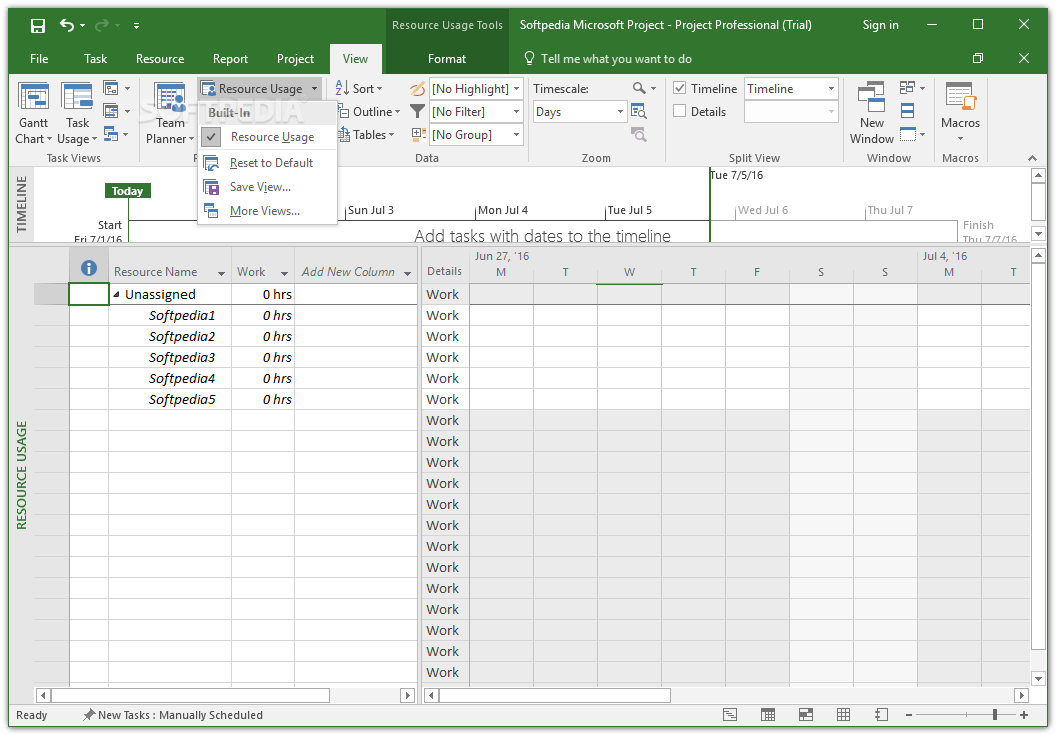
Task: Open the Team Planner view icon
Action: tap(170, 96)
